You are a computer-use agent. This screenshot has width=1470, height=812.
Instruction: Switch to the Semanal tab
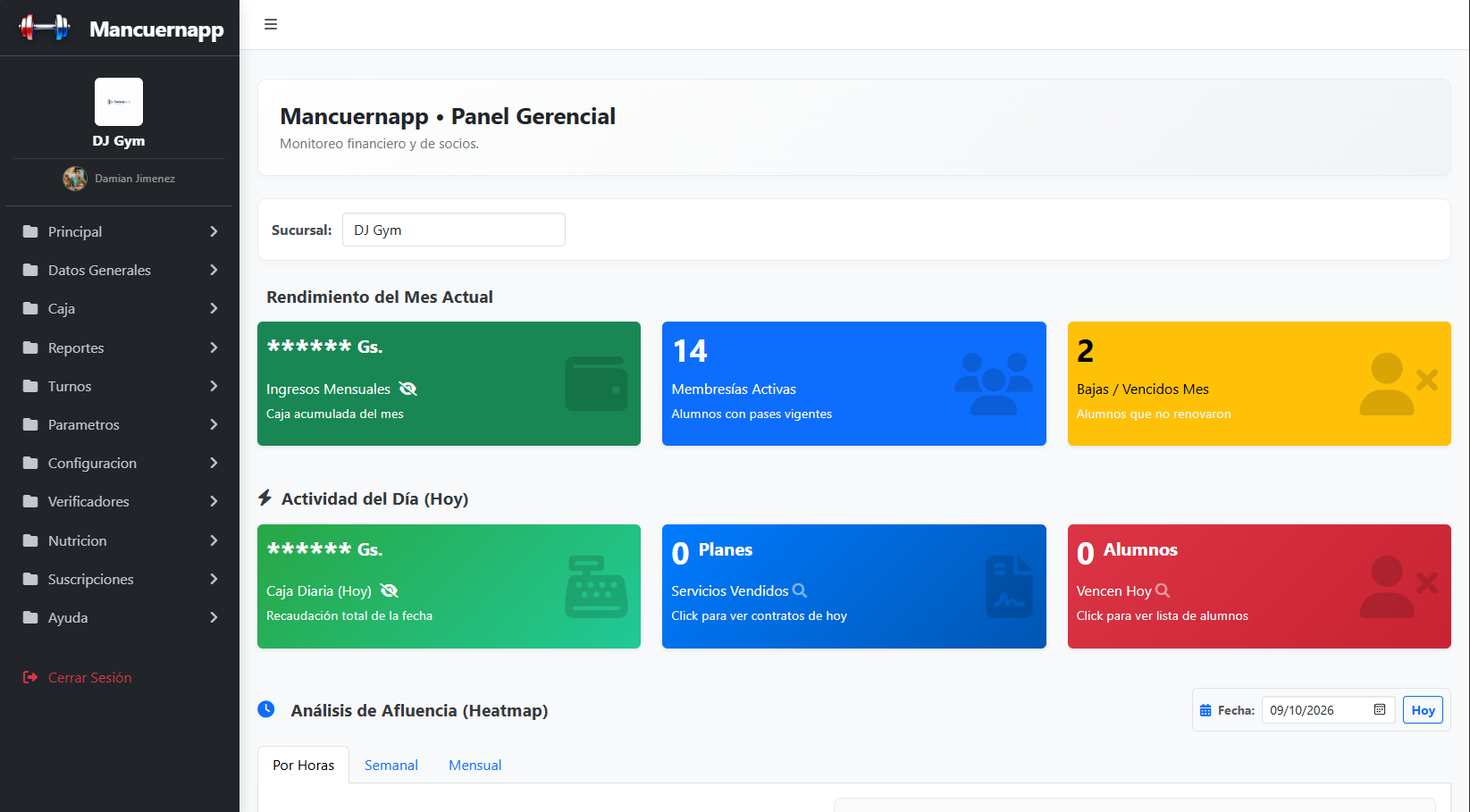[x=391, y=765]
